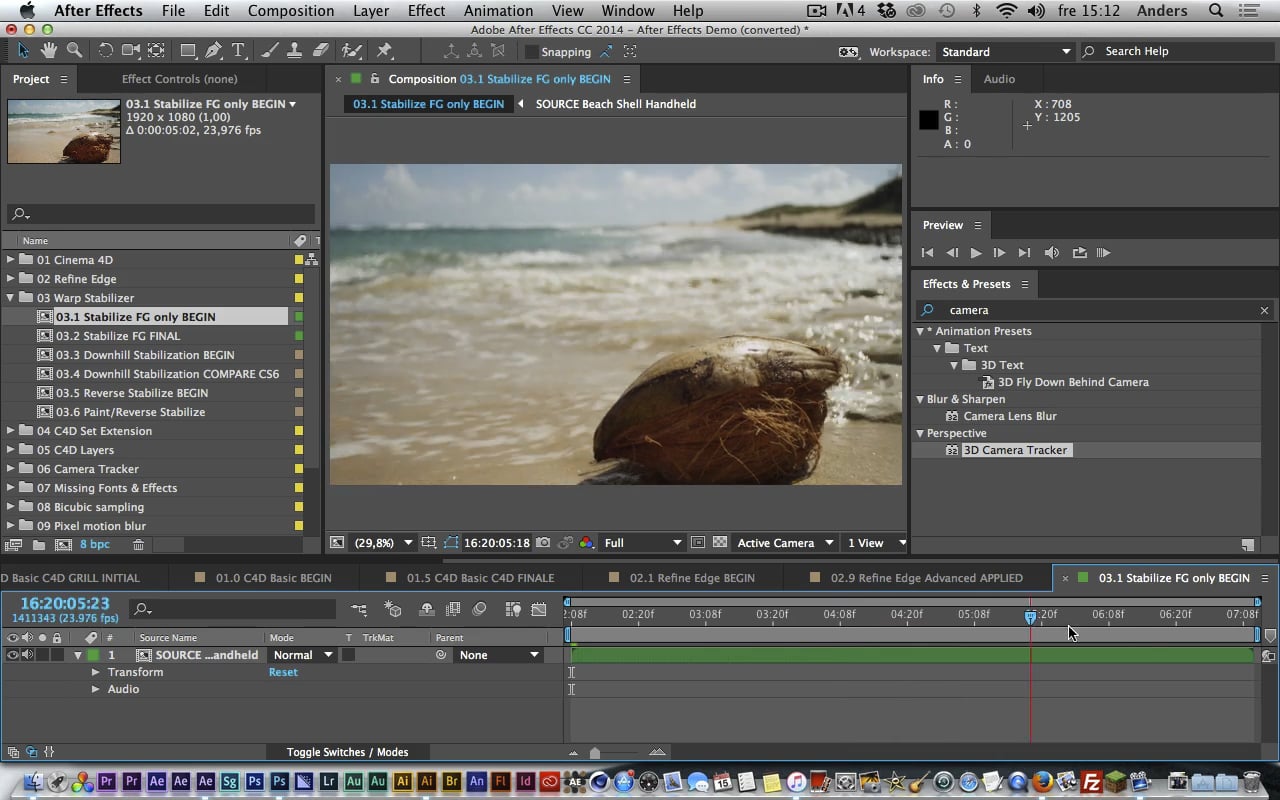
Task: Take snapshot with camera icon in viewer
Action: [543, 543]
